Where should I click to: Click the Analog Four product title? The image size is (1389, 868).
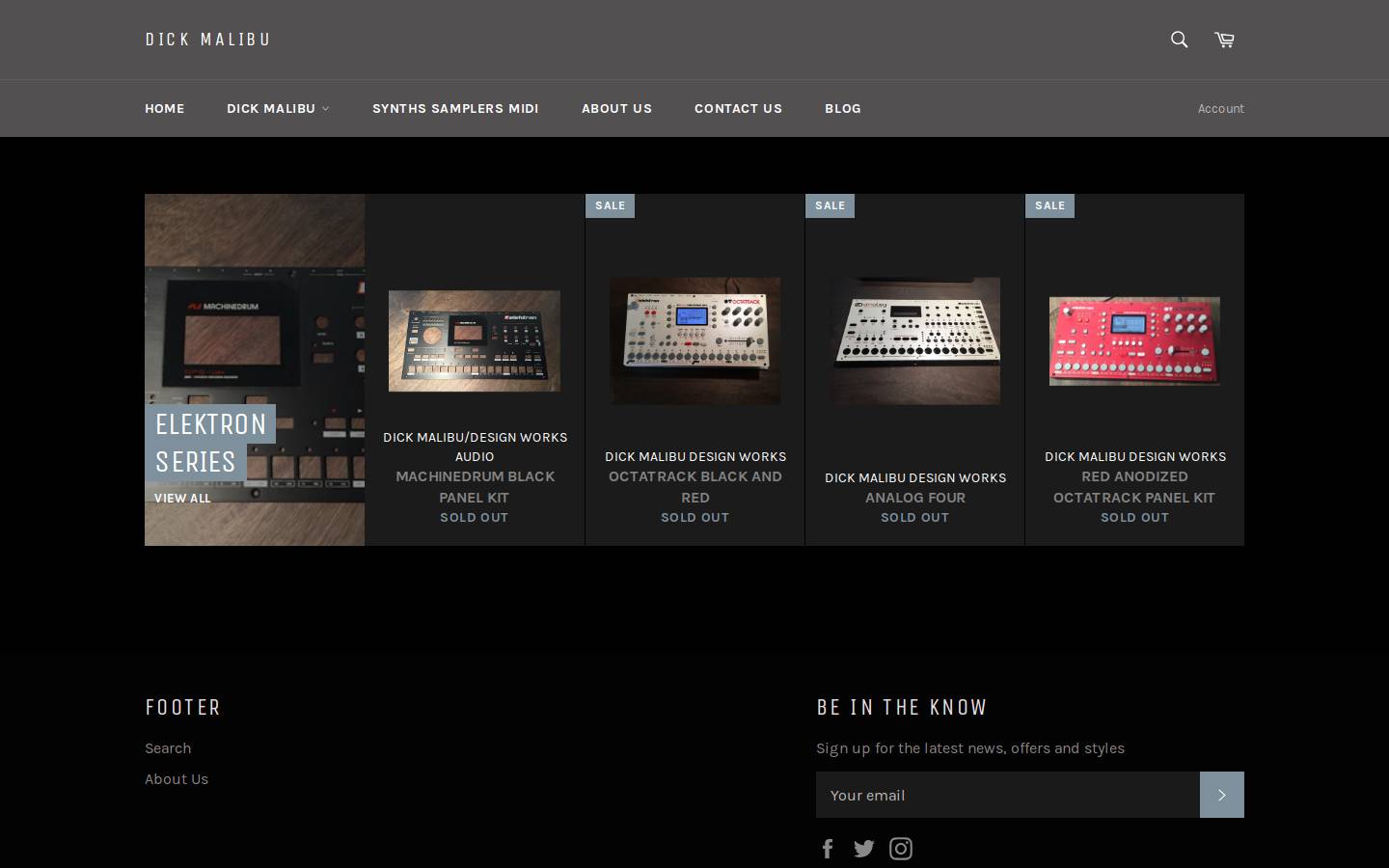[914, 498]
